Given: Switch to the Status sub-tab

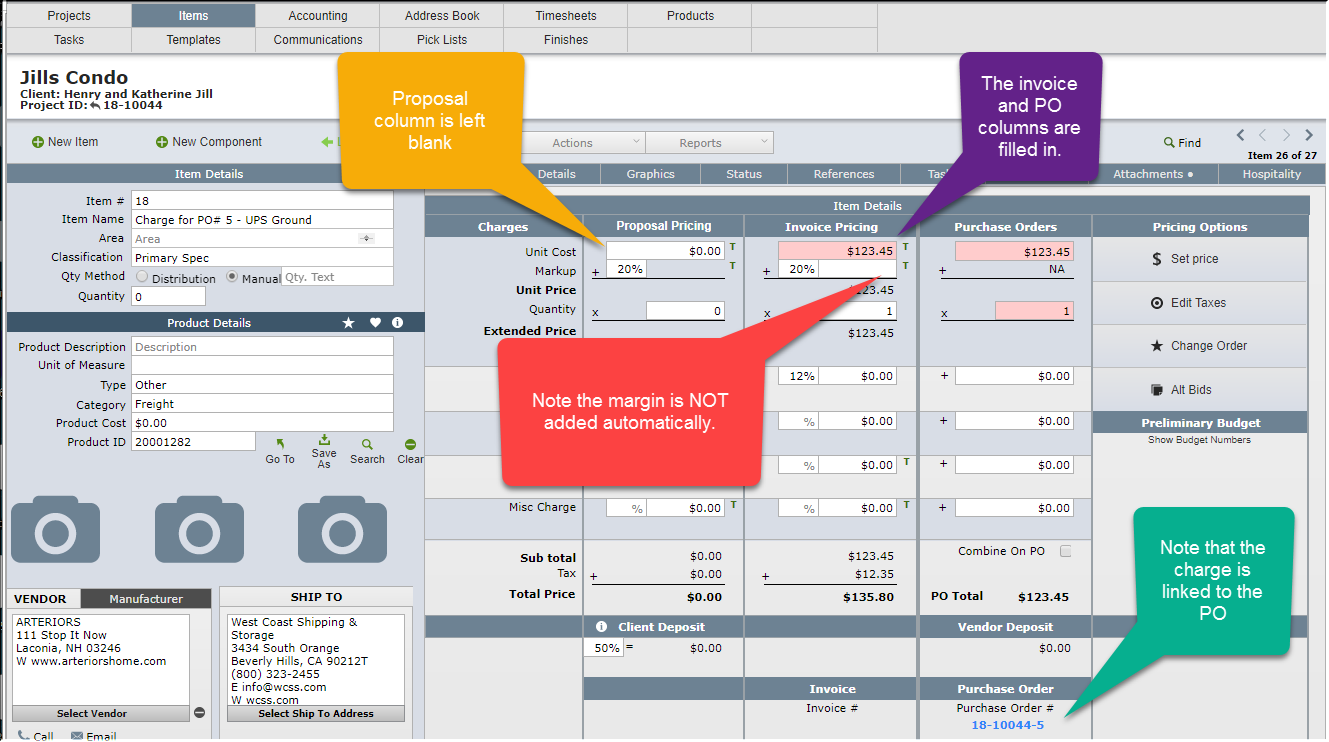Looking at the screenshot, I should [x=744, y=174].
